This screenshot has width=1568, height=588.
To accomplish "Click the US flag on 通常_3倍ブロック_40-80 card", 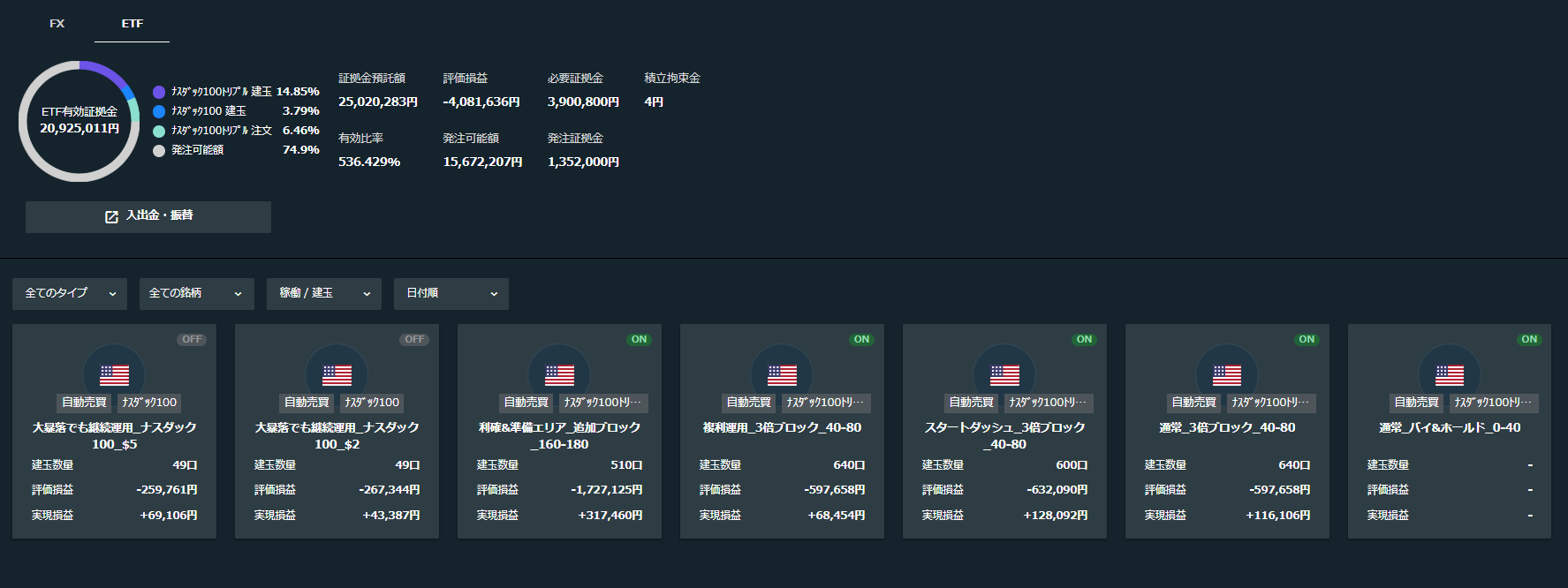I will 1227,375.
